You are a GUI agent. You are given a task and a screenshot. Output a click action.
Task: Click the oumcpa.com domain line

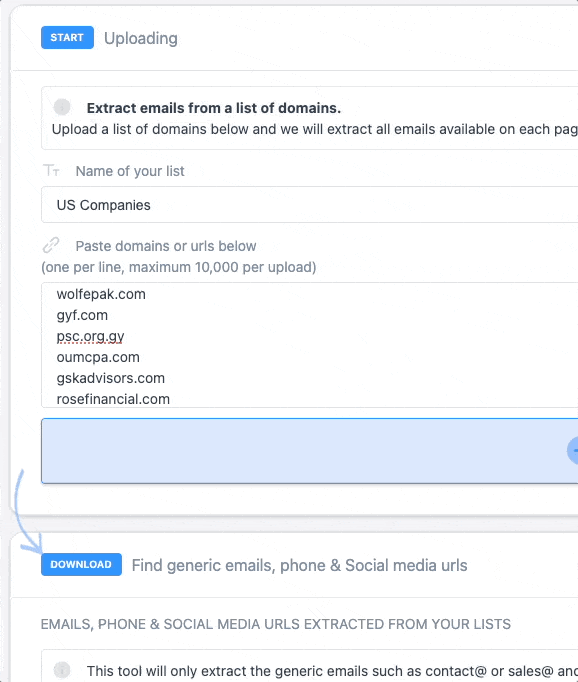click(x=98, y=357)
